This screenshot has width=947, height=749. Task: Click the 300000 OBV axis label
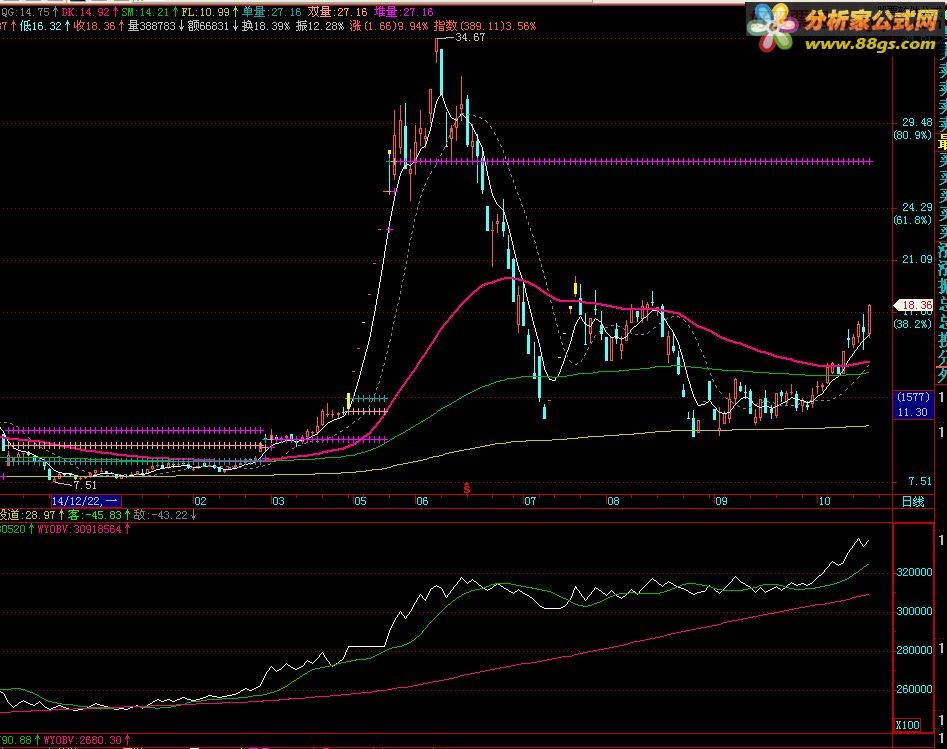tap(914, 611)
